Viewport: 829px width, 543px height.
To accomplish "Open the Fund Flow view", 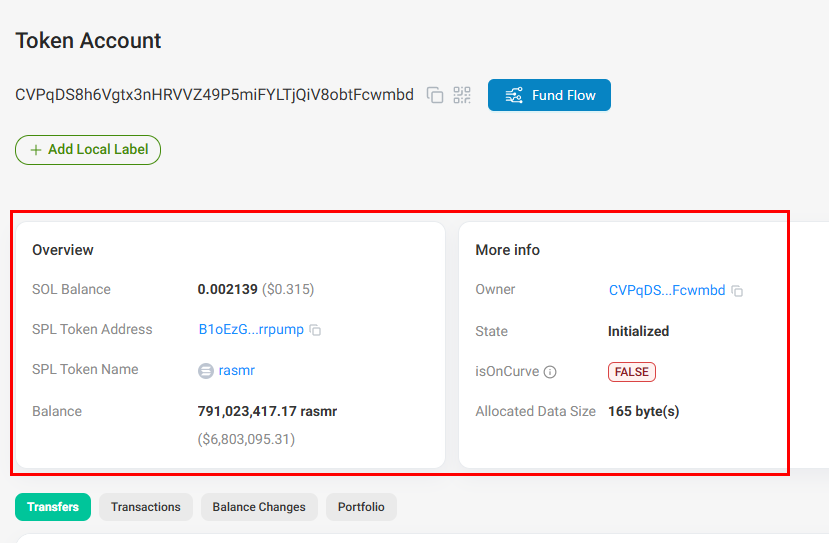I will pyautogui.click(x=549, y=95).
